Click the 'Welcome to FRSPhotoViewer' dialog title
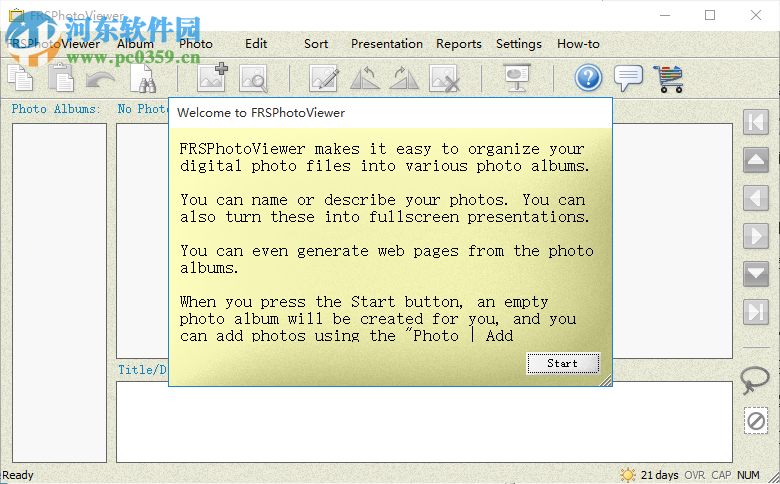Screen dimensions: 780x484 [261, 113]
